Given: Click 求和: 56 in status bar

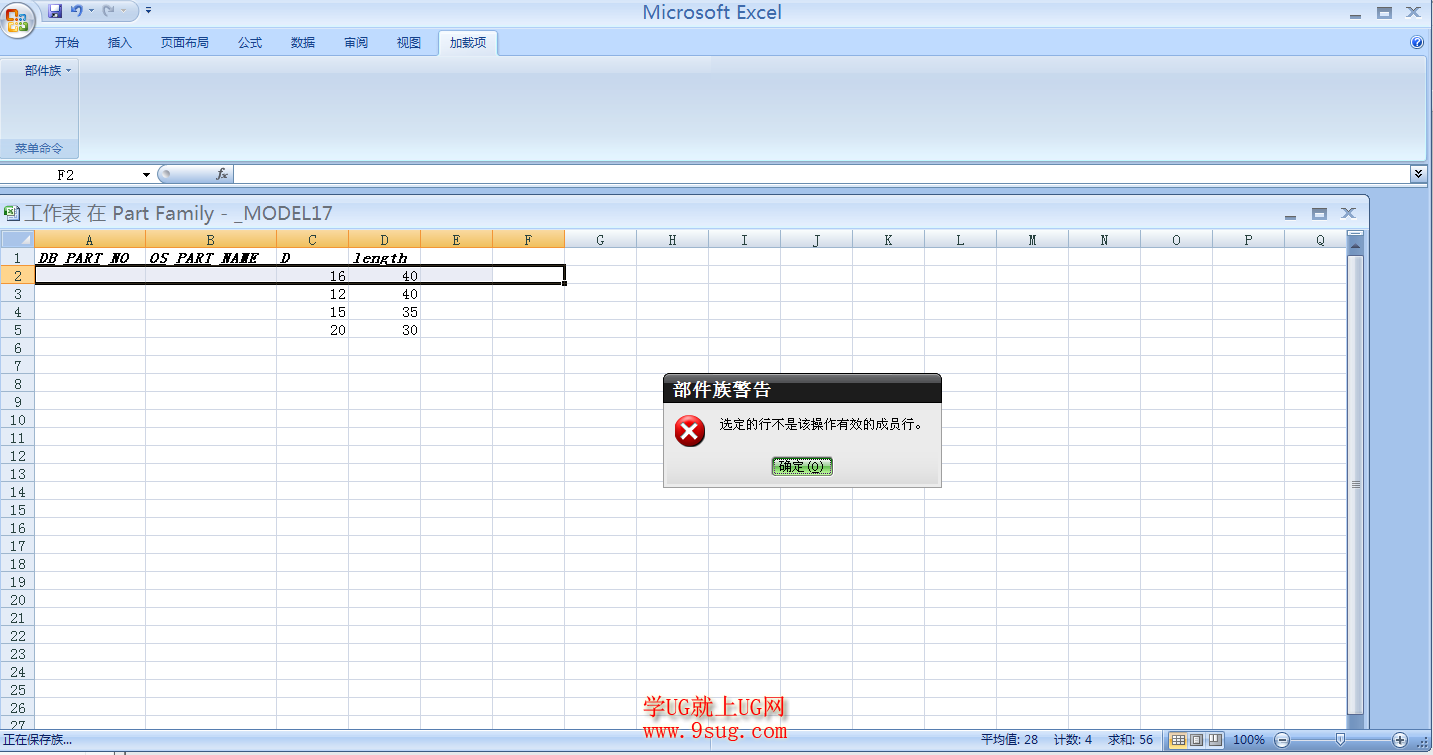Looking at the screenshot, I should [x=1130, y=740].
